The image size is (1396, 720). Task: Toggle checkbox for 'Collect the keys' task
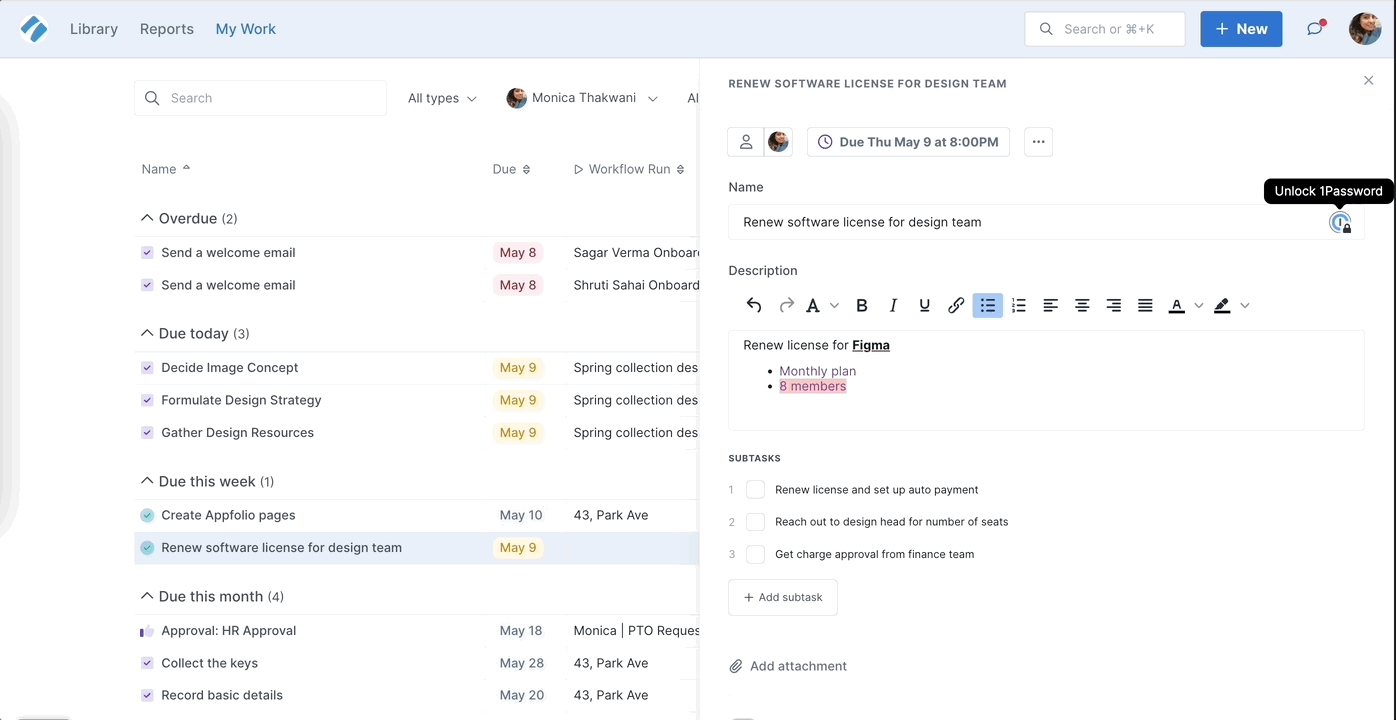[147, 663]
